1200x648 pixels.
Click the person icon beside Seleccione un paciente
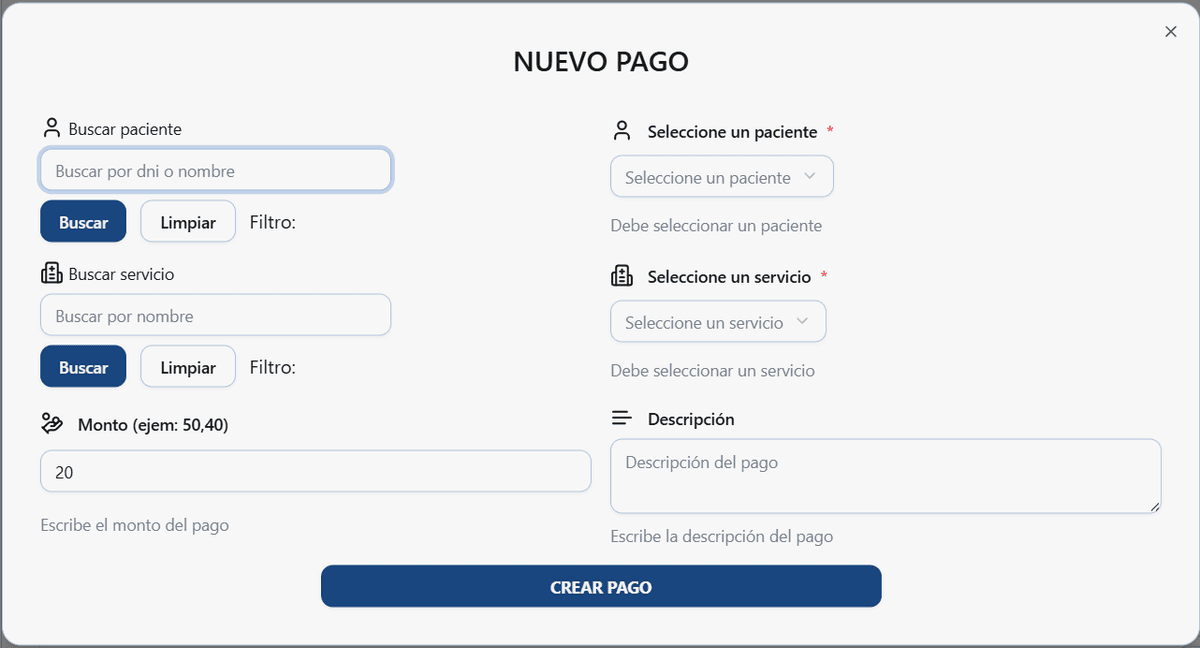[x=622, y=130]
